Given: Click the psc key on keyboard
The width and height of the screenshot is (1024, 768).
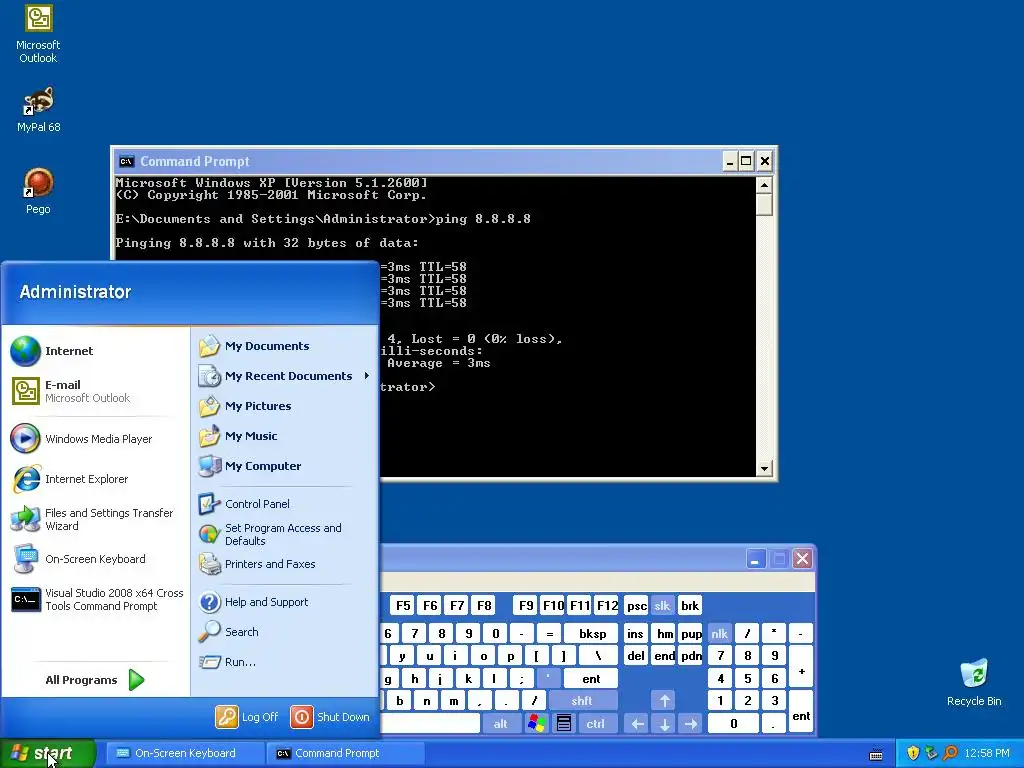Looking at the screenshot, I should click(x=636, y=605).
